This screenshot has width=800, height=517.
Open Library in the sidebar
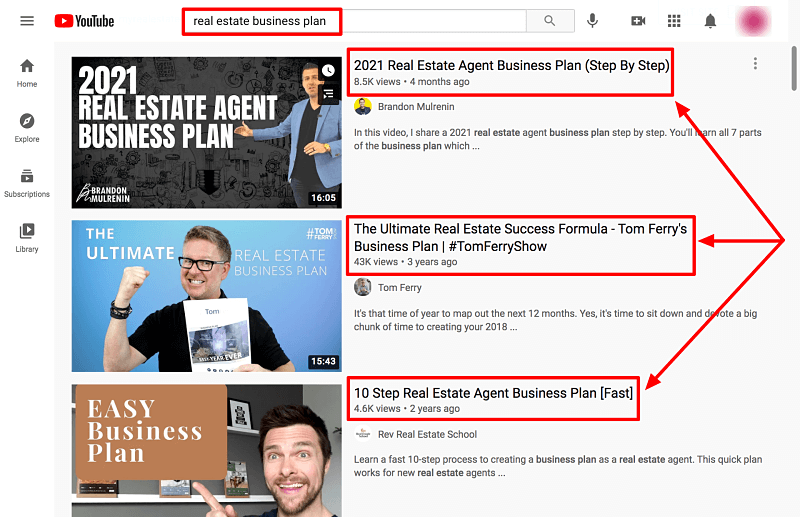click(x=27, y=238)
